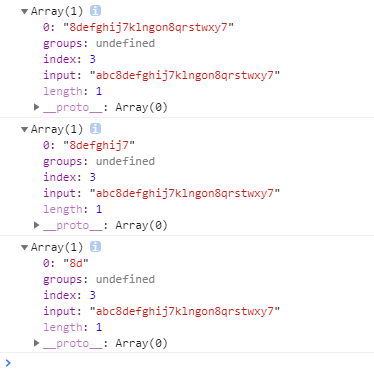
Task: Click info icon beside first Array(1)
Action: pos(95,11)
